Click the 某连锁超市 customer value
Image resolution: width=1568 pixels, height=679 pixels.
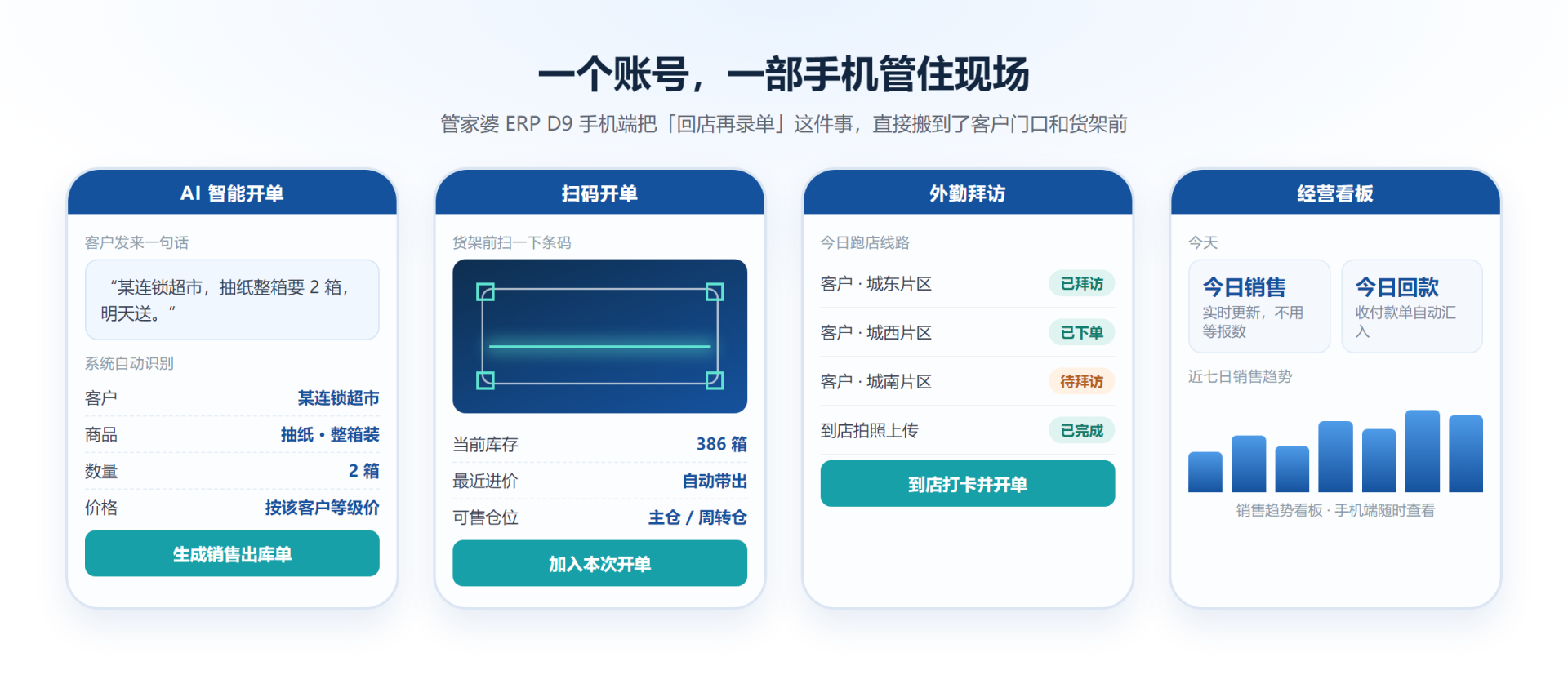[x=338, y=397]
